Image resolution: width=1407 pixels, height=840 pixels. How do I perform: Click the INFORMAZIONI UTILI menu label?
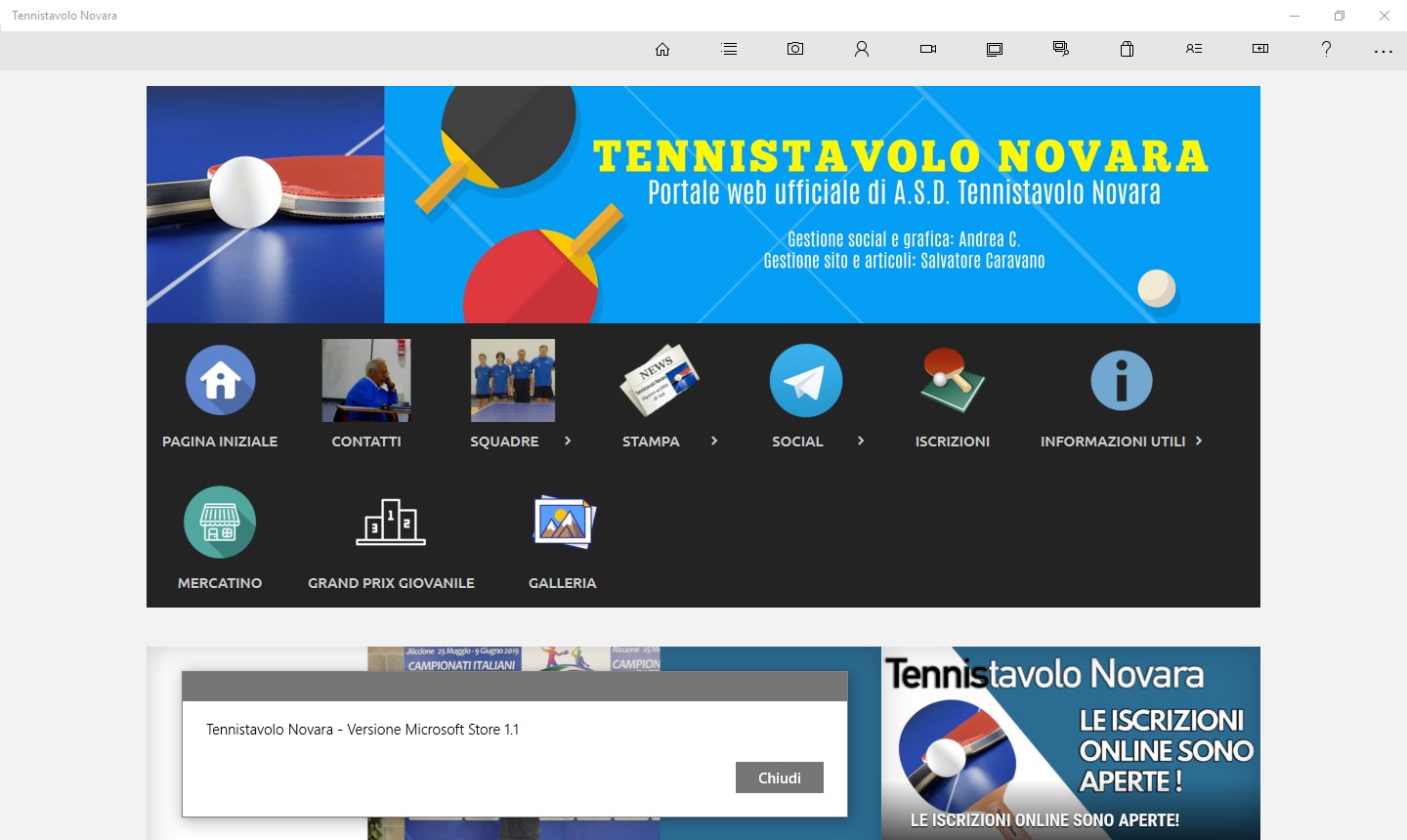(x=1113, y=441)
